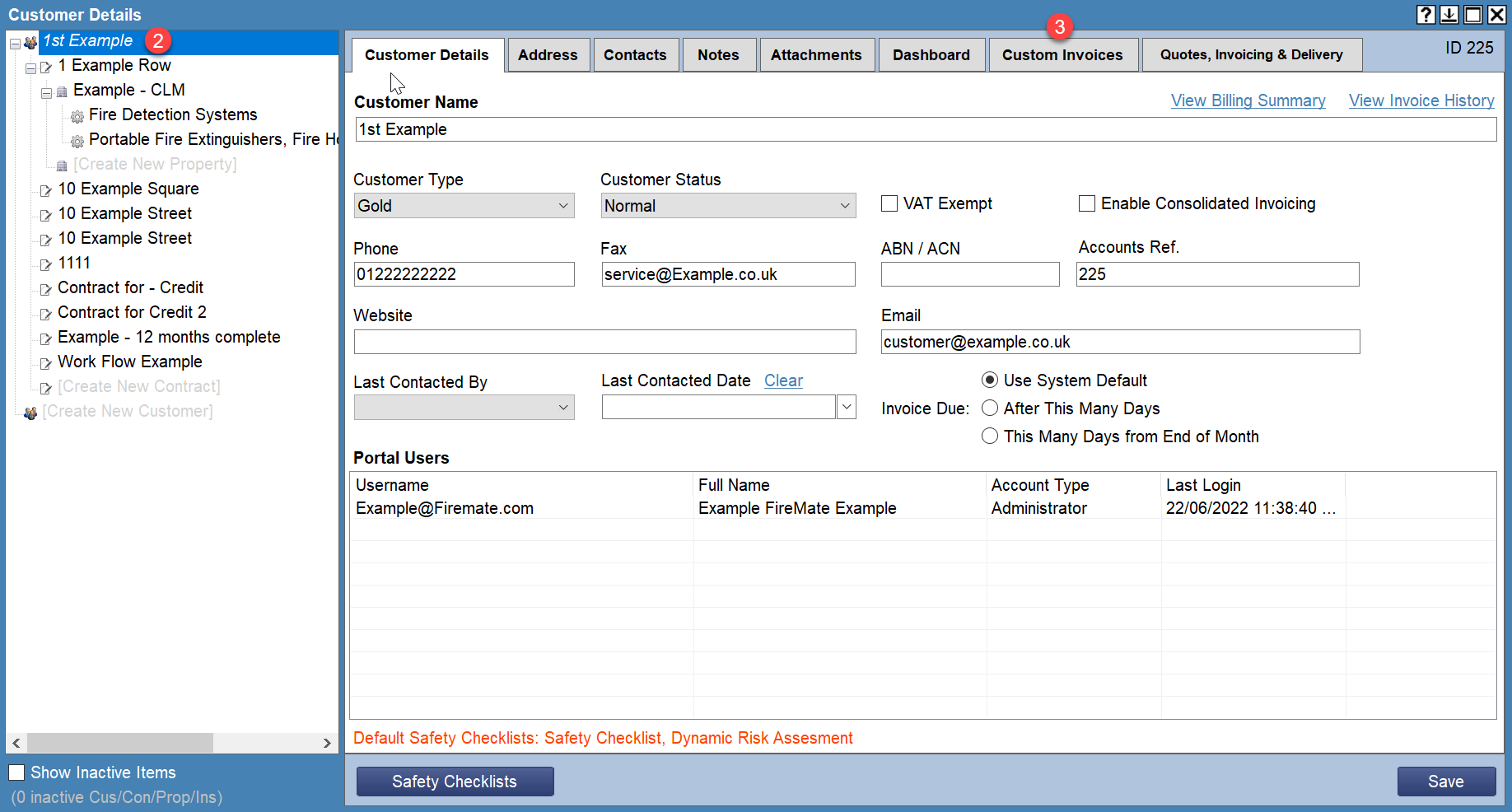Image resolution: width=1512 pixels, height=812 pixels.
Task: Click the gear icon beside Fire Detection Systems
Action: pos(77,114)
